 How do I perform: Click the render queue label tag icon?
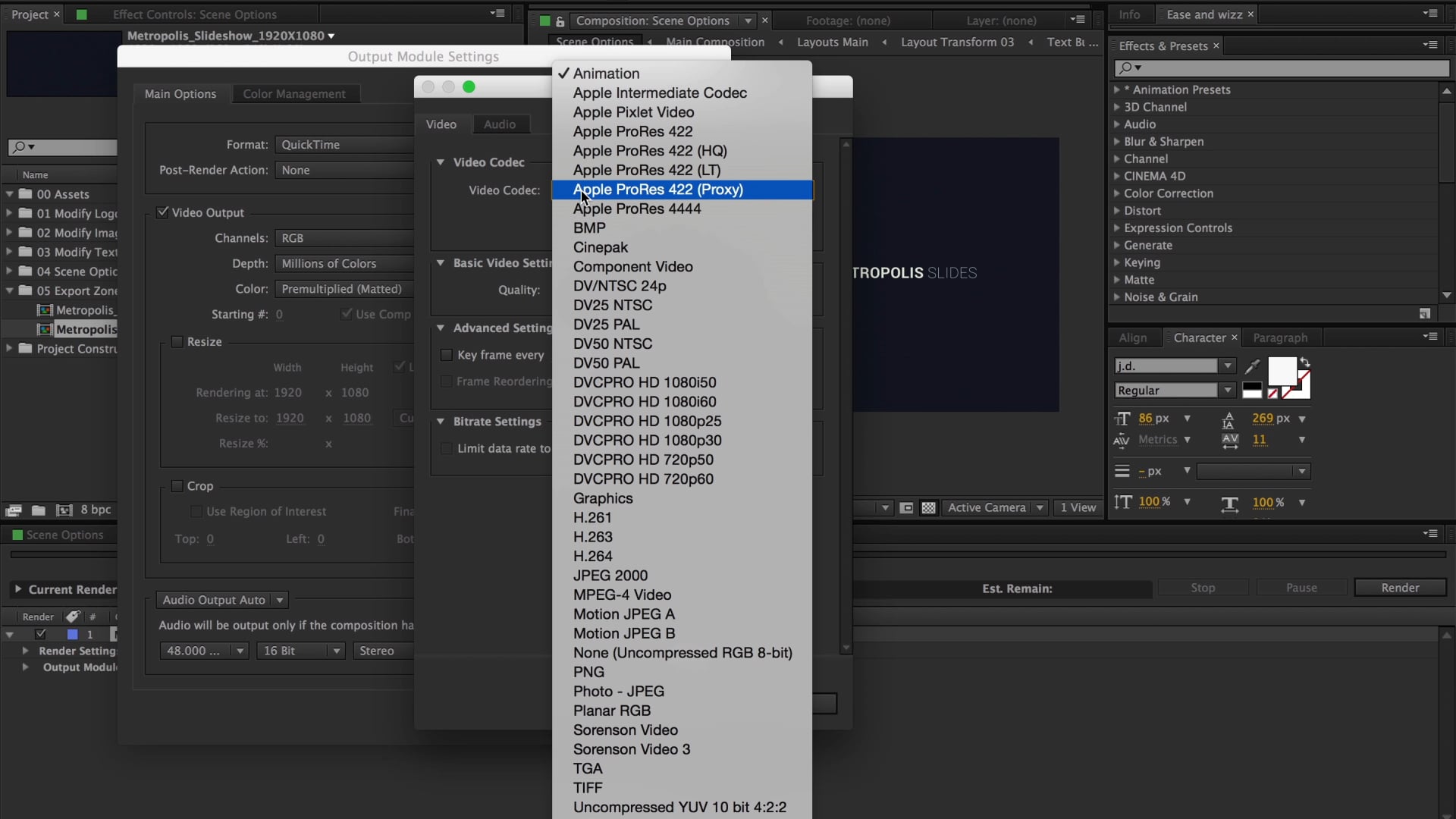point(72,617)
